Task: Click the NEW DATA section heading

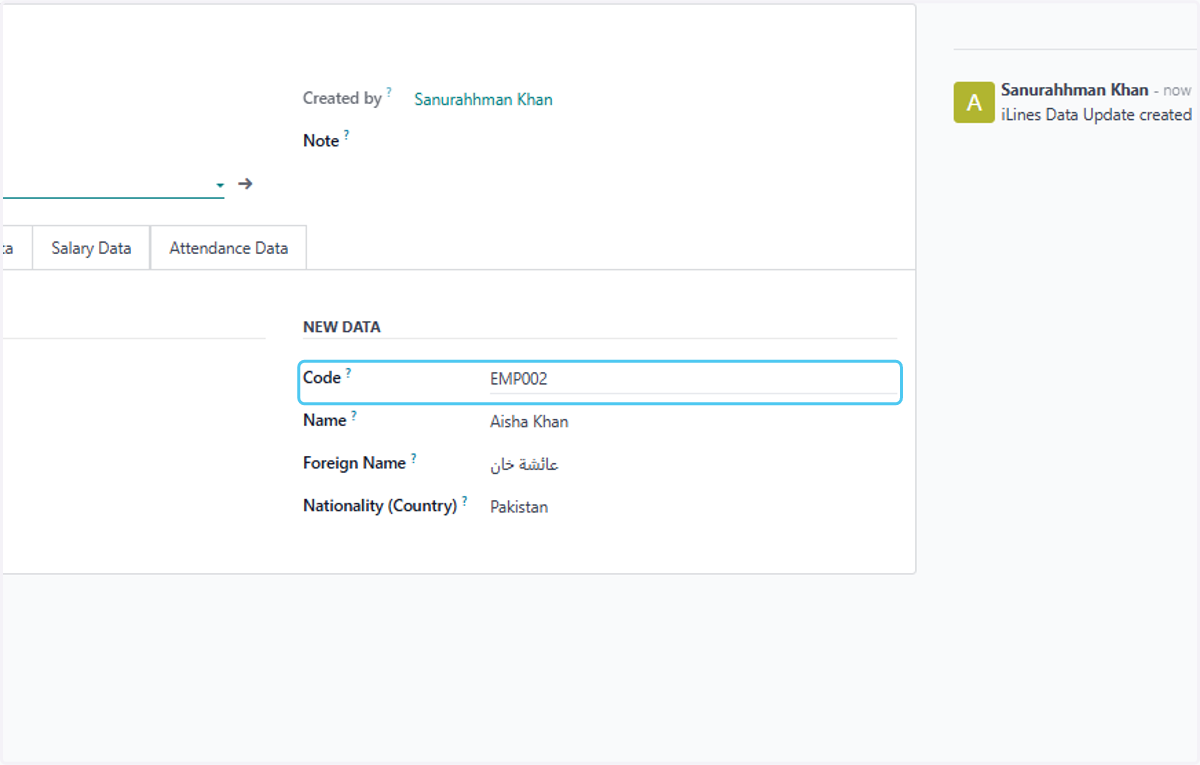Action: coord(341,327)
